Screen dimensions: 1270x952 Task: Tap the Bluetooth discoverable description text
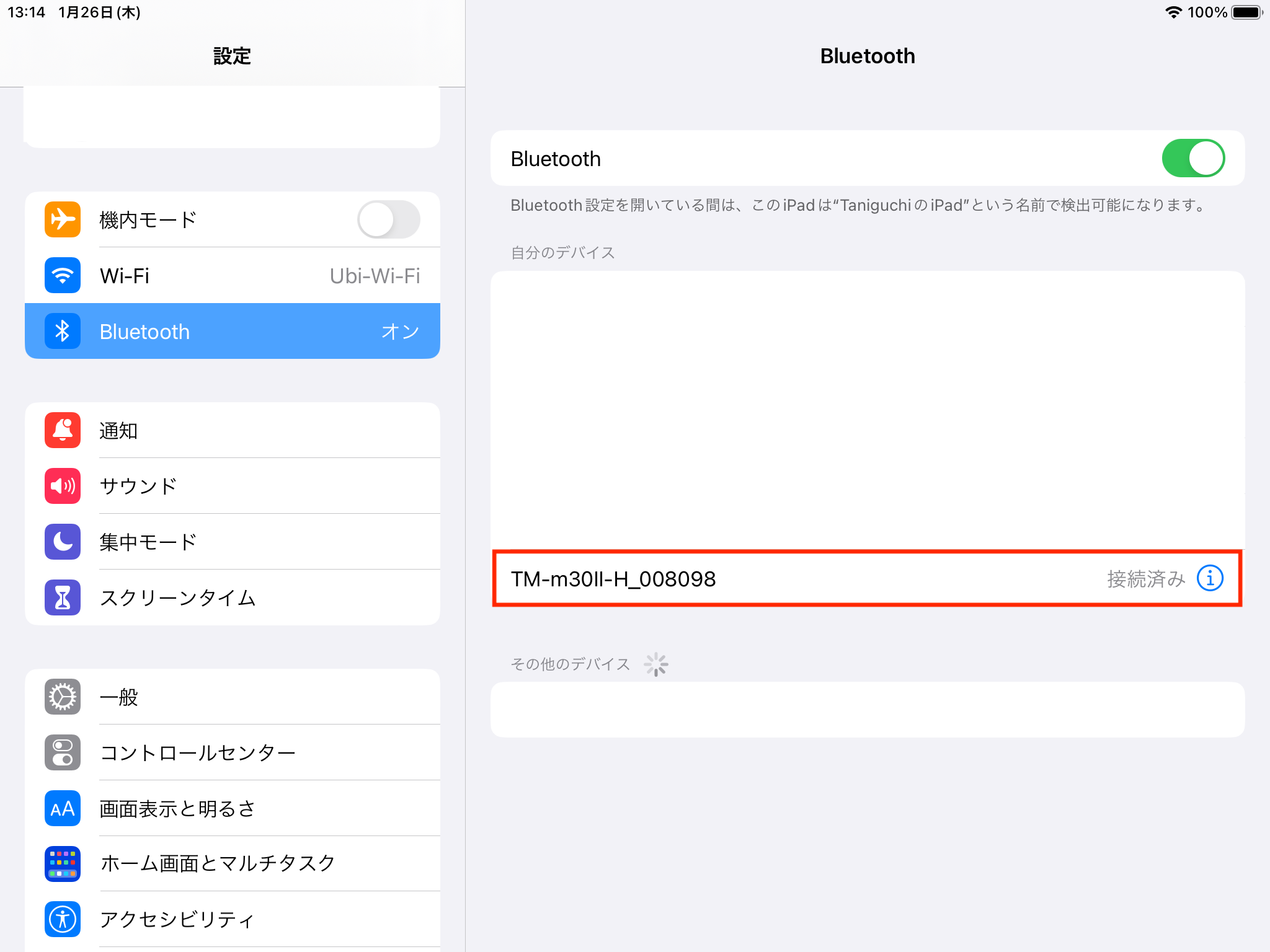pos(858,205)
